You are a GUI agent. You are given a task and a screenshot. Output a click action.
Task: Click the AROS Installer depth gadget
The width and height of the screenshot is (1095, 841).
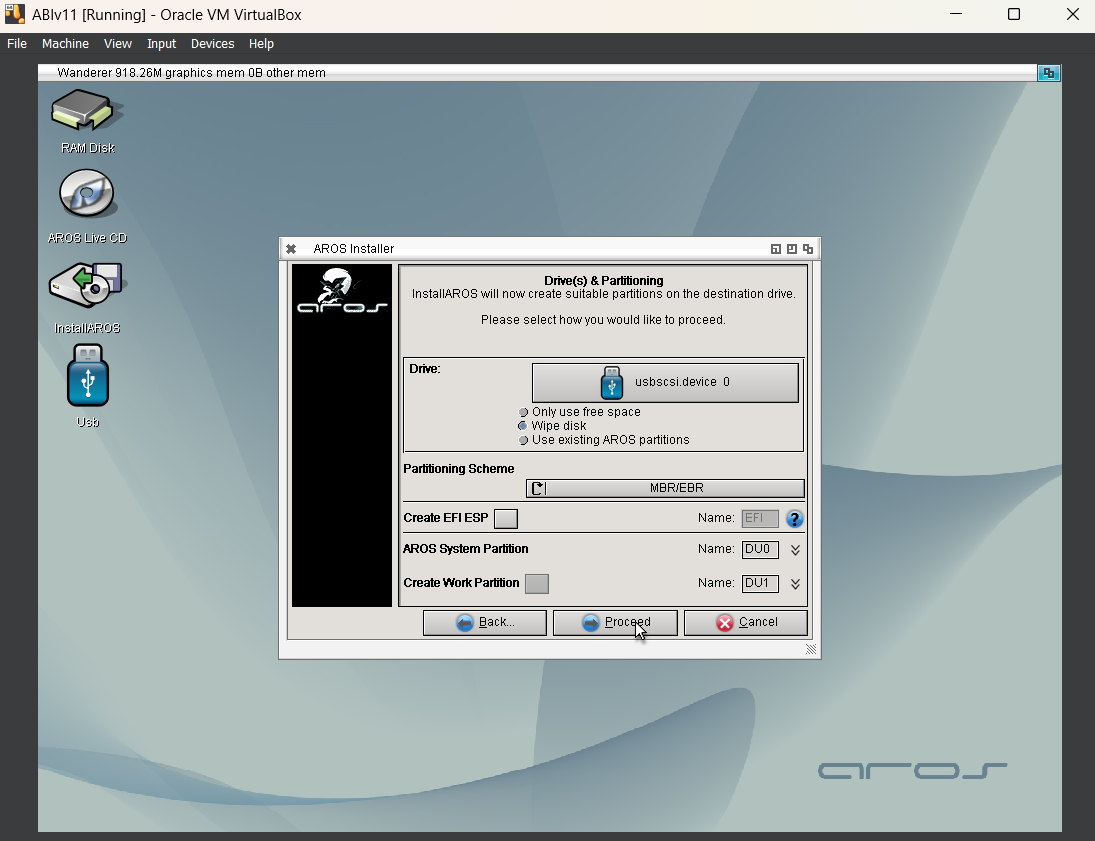(808, 249)
